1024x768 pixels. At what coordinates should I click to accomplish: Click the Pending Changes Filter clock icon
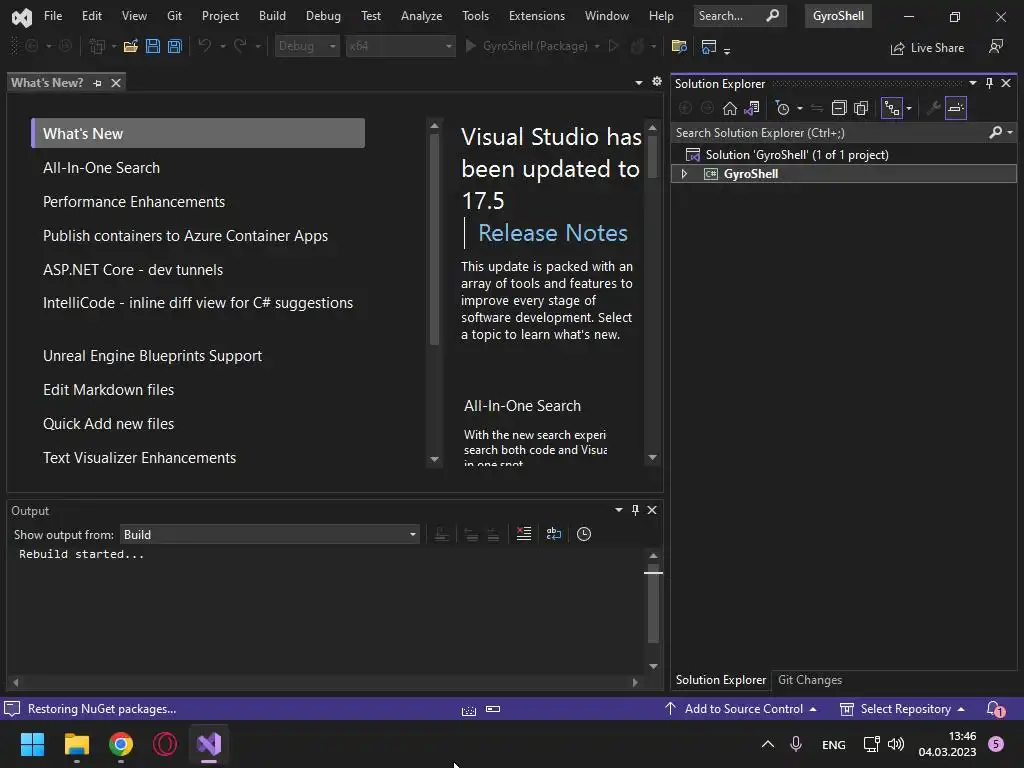tap(782, 108)
